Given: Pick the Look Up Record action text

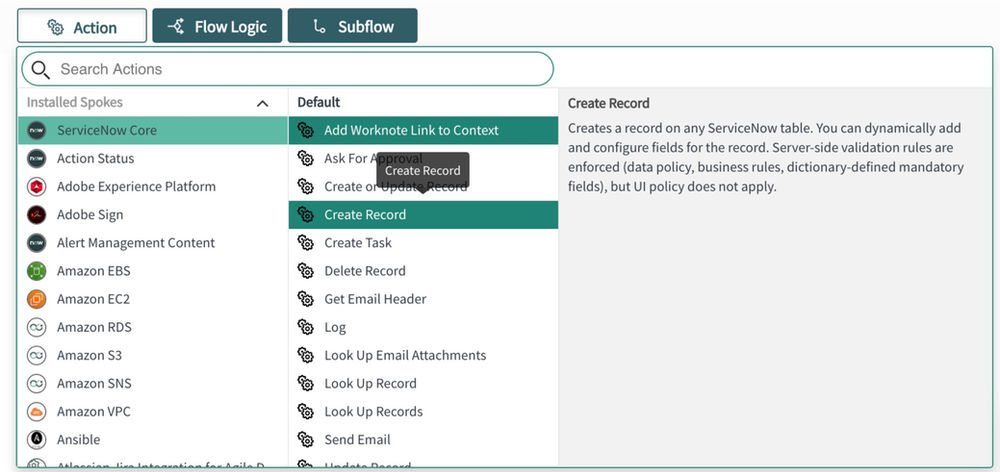Looking at the screenshot, I should (371, 383).
